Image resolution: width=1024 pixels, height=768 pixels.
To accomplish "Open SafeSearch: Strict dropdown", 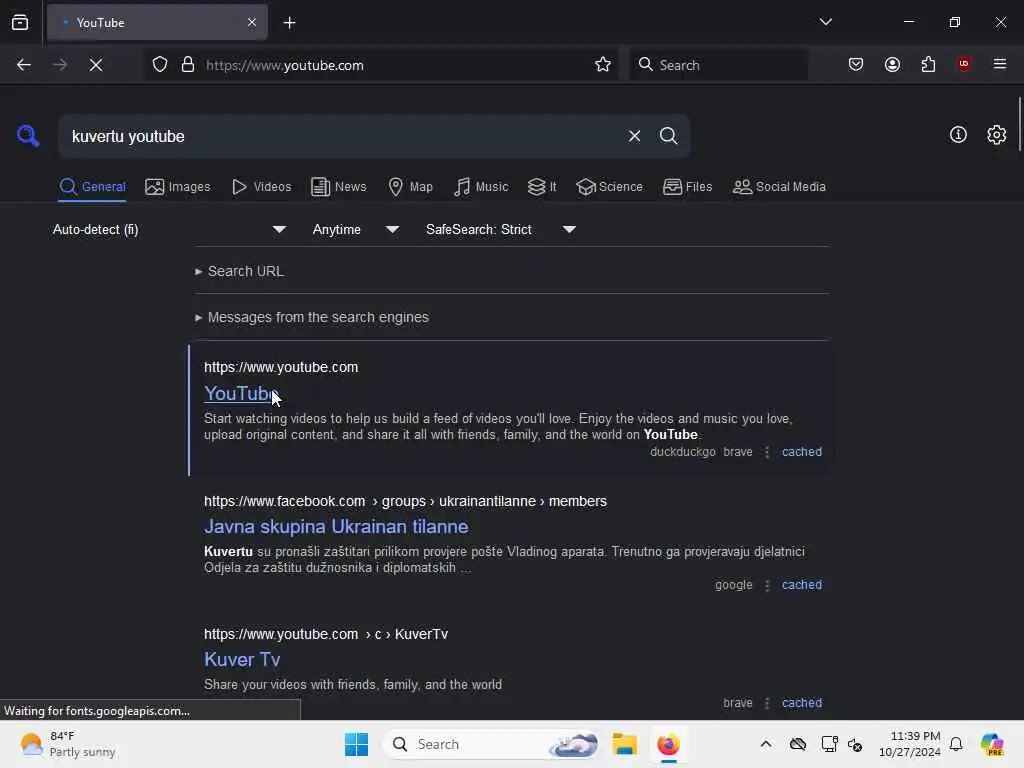I will 501,229.
